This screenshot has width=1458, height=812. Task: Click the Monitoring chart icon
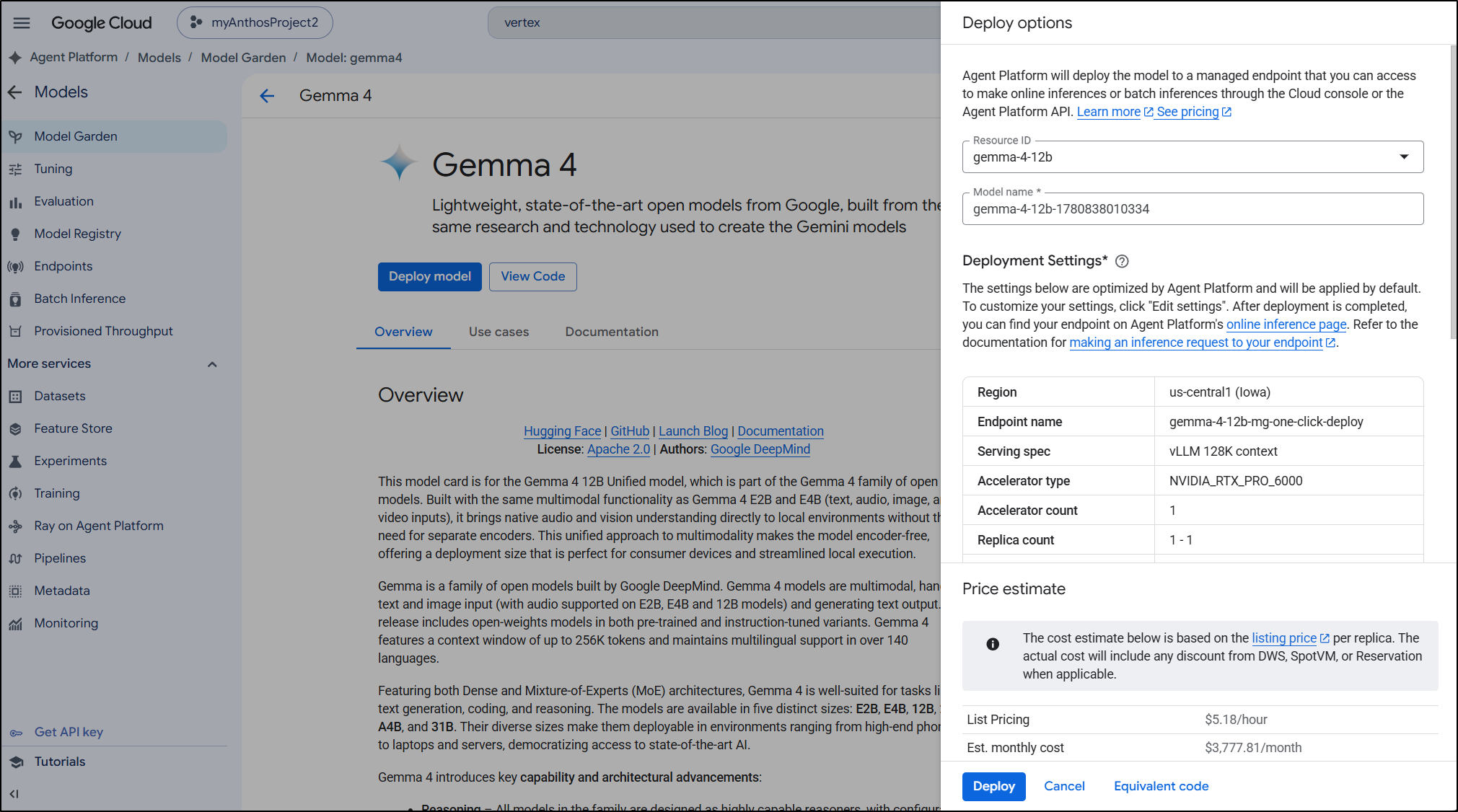coord(15,624)
